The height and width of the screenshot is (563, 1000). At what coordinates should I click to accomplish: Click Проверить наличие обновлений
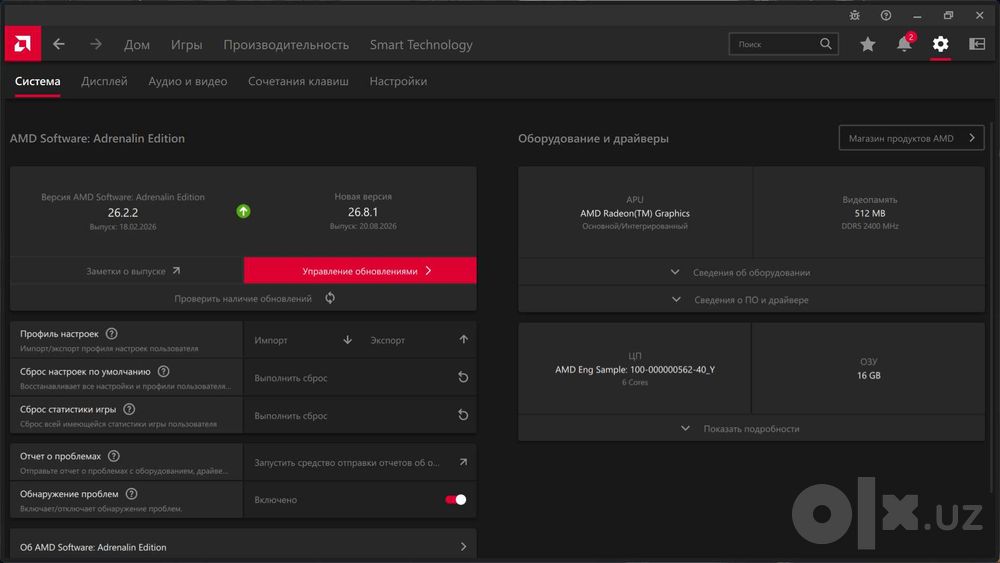point(243,298)
